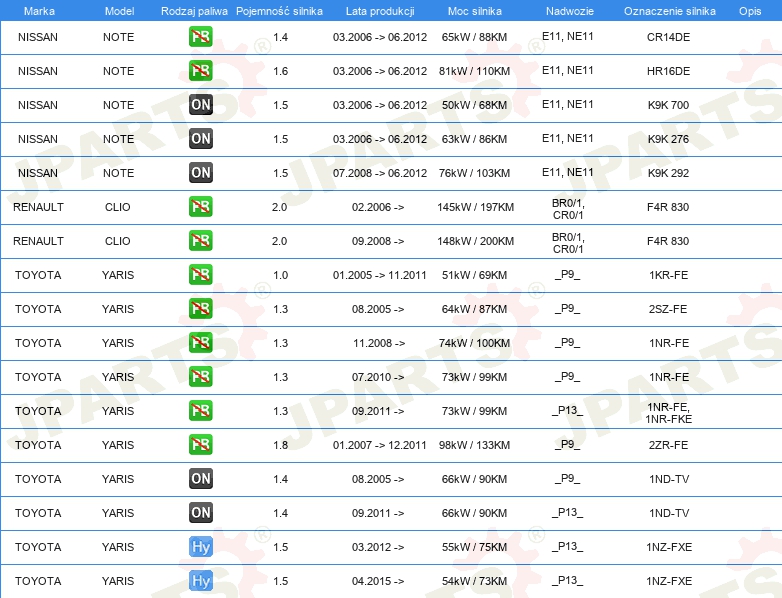Viewport: 782px width, 598px height.
Task: Click power value 81kW / 110KM
Action: 474,71
